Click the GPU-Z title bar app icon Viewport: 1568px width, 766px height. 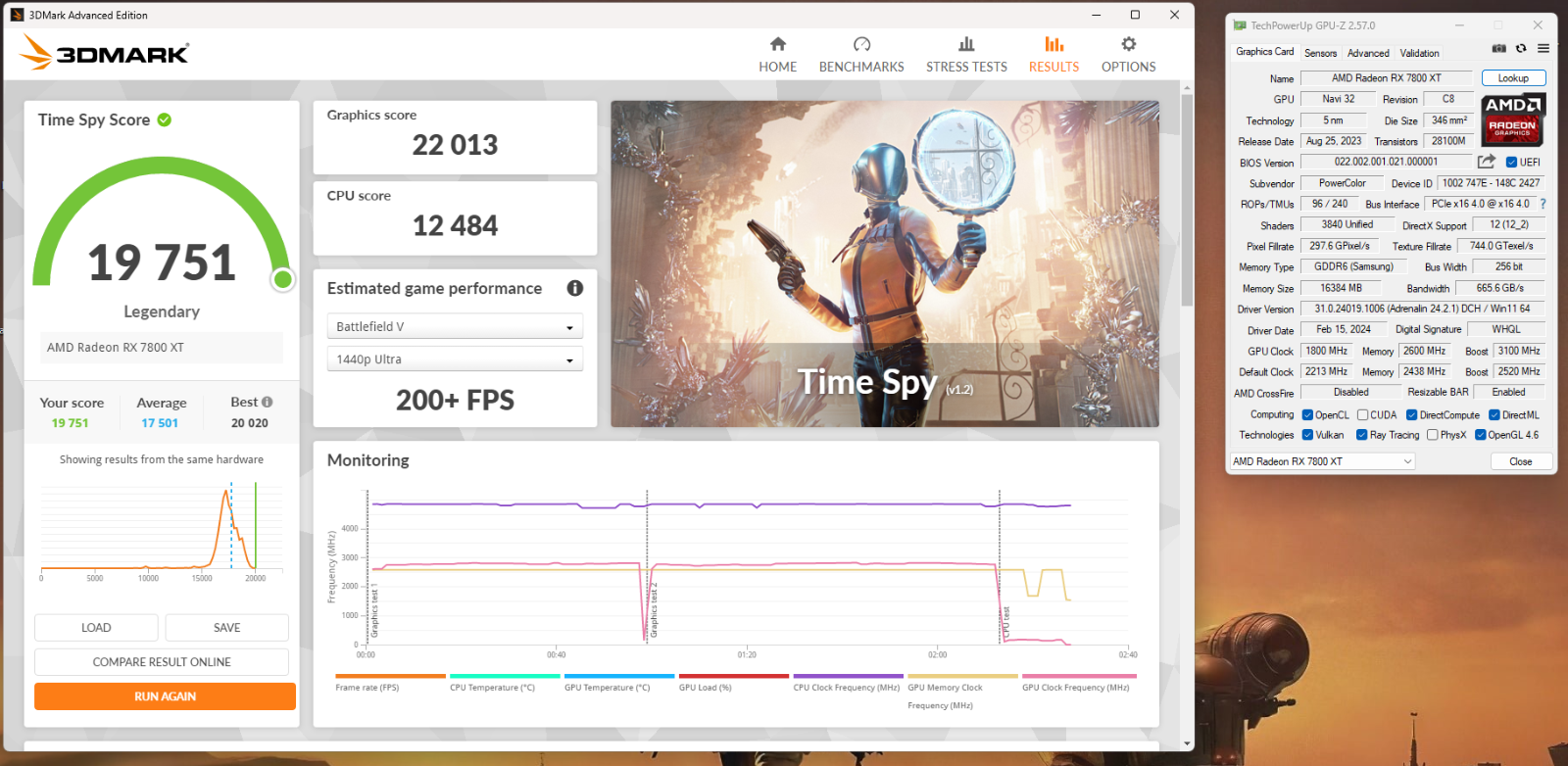pos(1240,25)
